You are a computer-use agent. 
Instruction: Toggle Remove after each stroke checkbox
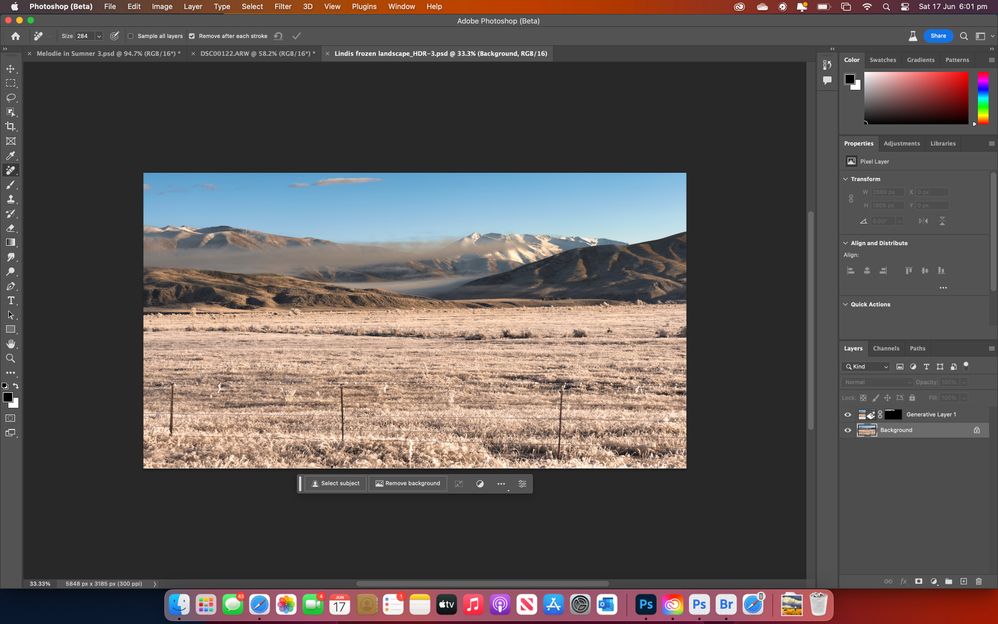(x=192, y=36)
